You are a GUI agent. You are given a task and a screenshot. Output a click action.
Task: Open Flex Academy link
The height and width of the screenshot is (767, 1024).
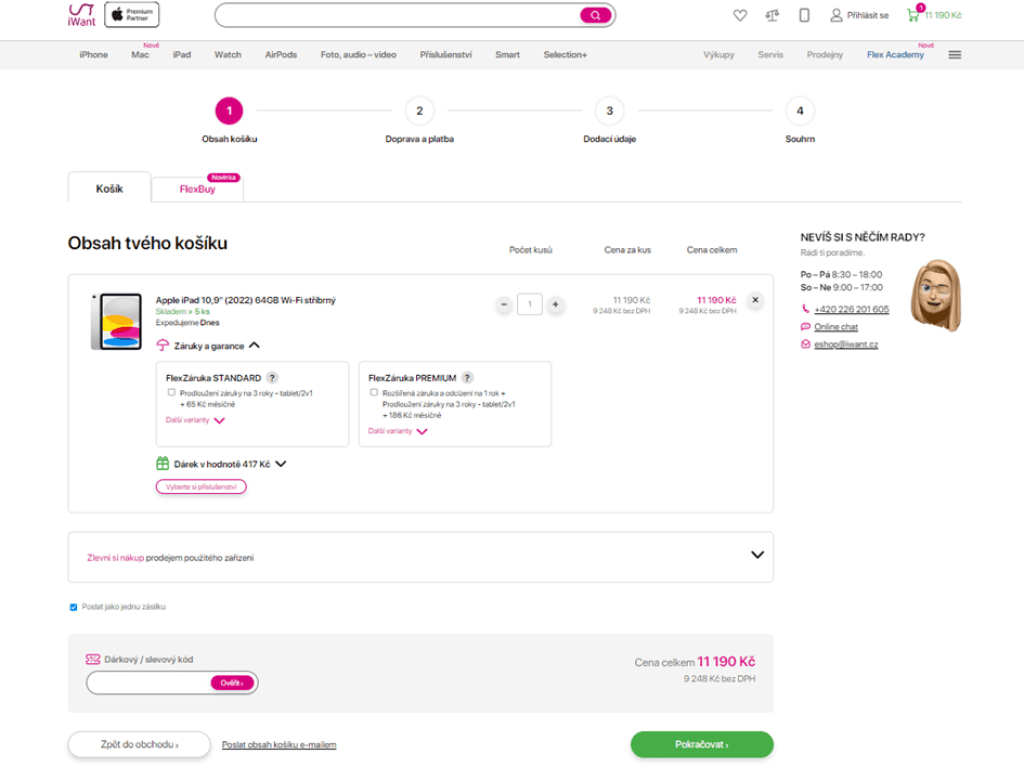pos(895,55)
